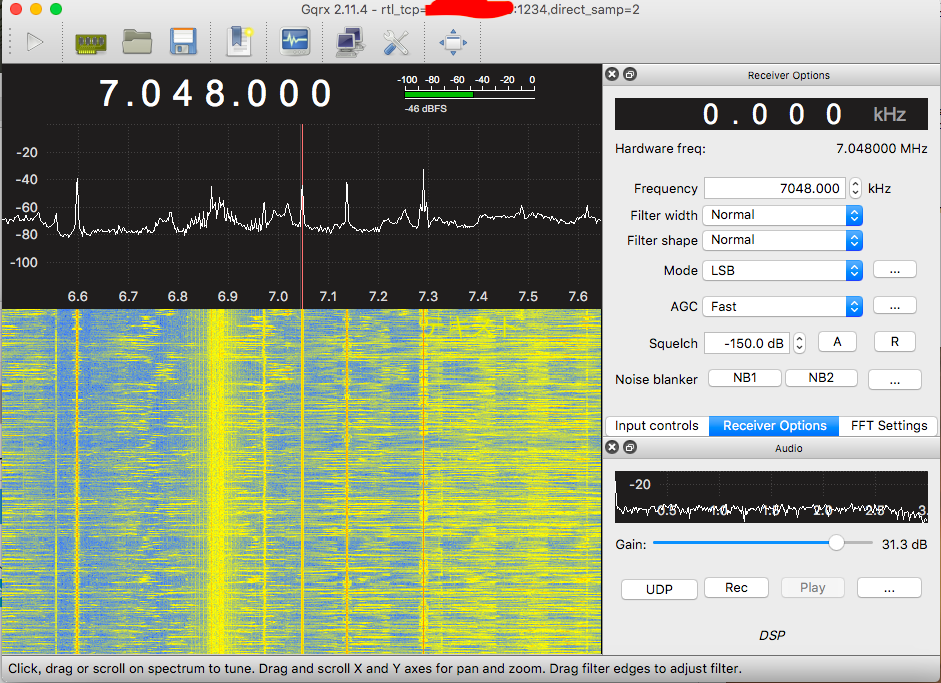The image size is (941, 683).
Task: Open the wrench and screwdriver settings icon
Action: pyautogui.click(x=396, y=42)
